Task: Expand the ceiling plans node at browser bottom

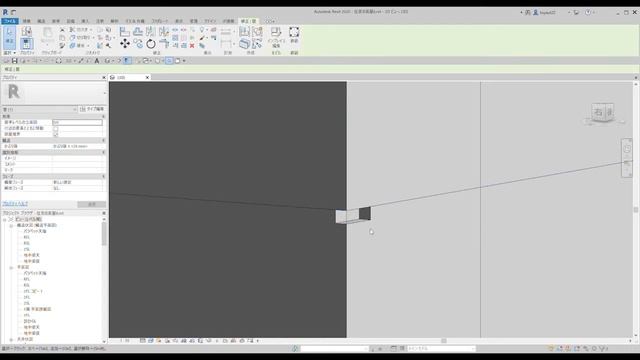Action: [11, 340]
